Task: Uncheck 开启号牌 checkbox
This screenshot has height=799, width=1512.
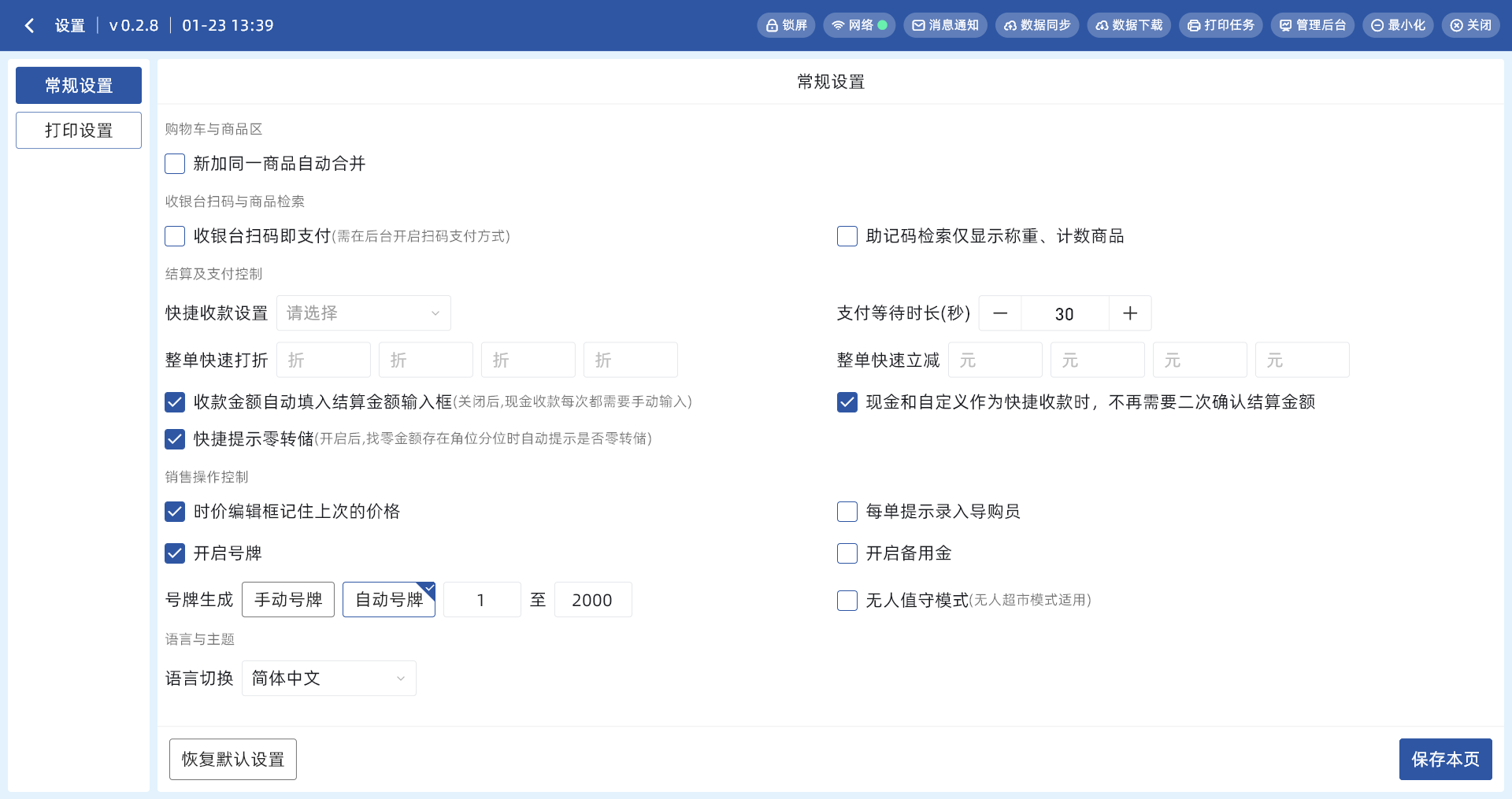Action: (175, 553)
